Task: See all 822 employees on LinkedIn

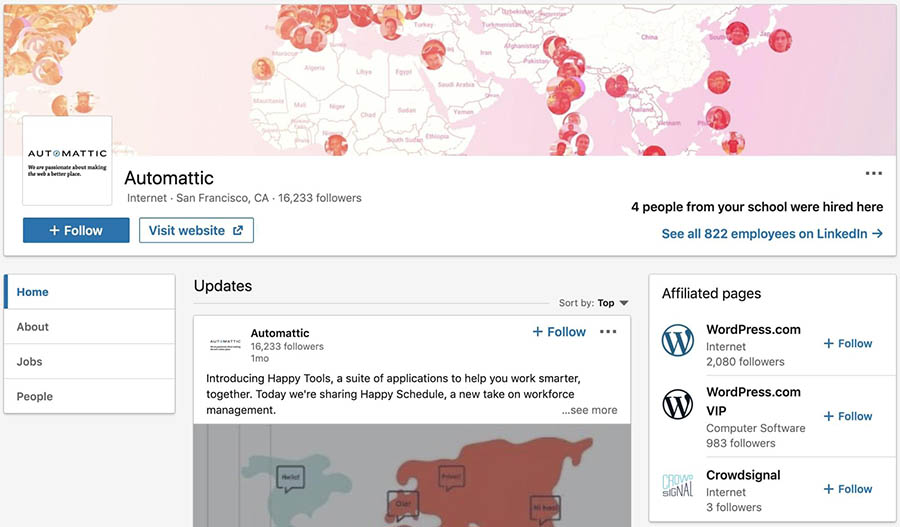Action: coord(772,234)
